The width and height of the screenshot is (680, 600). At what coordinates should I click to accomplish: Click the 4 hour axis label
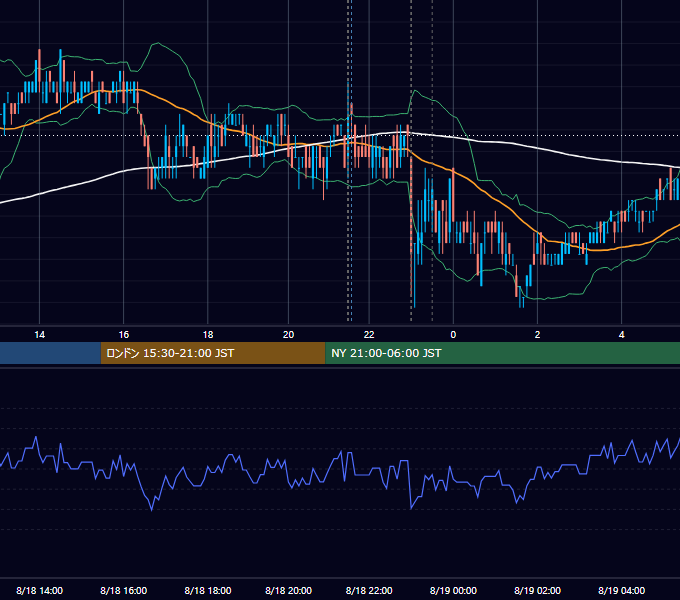(x=621, y=335)
